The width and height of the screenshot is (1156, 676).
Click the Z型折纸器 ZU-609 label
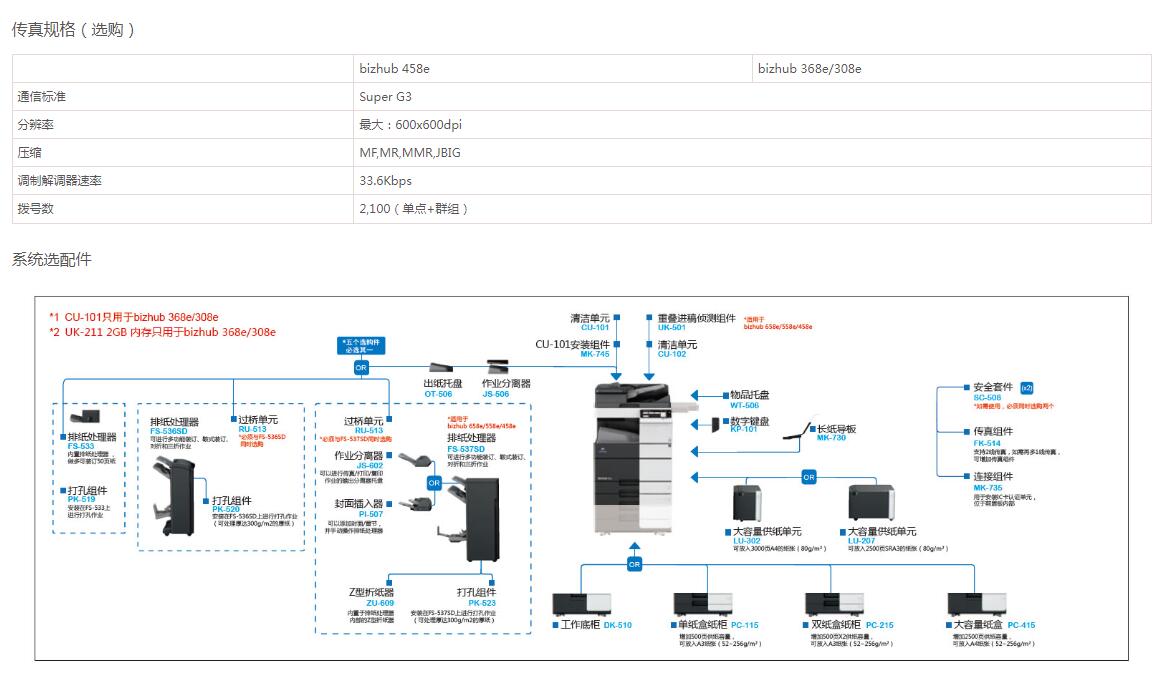371,597
